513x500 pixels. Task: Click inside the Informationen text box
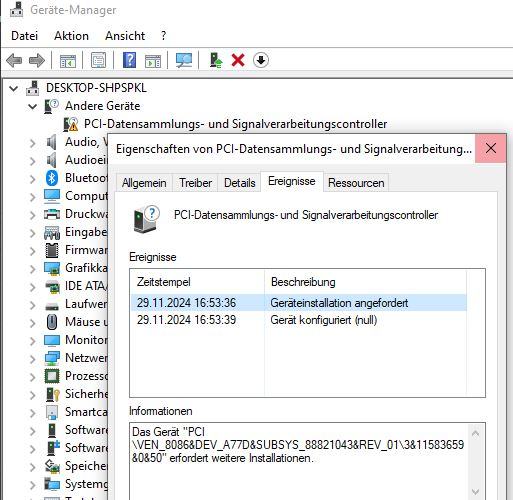click(300, 462)
